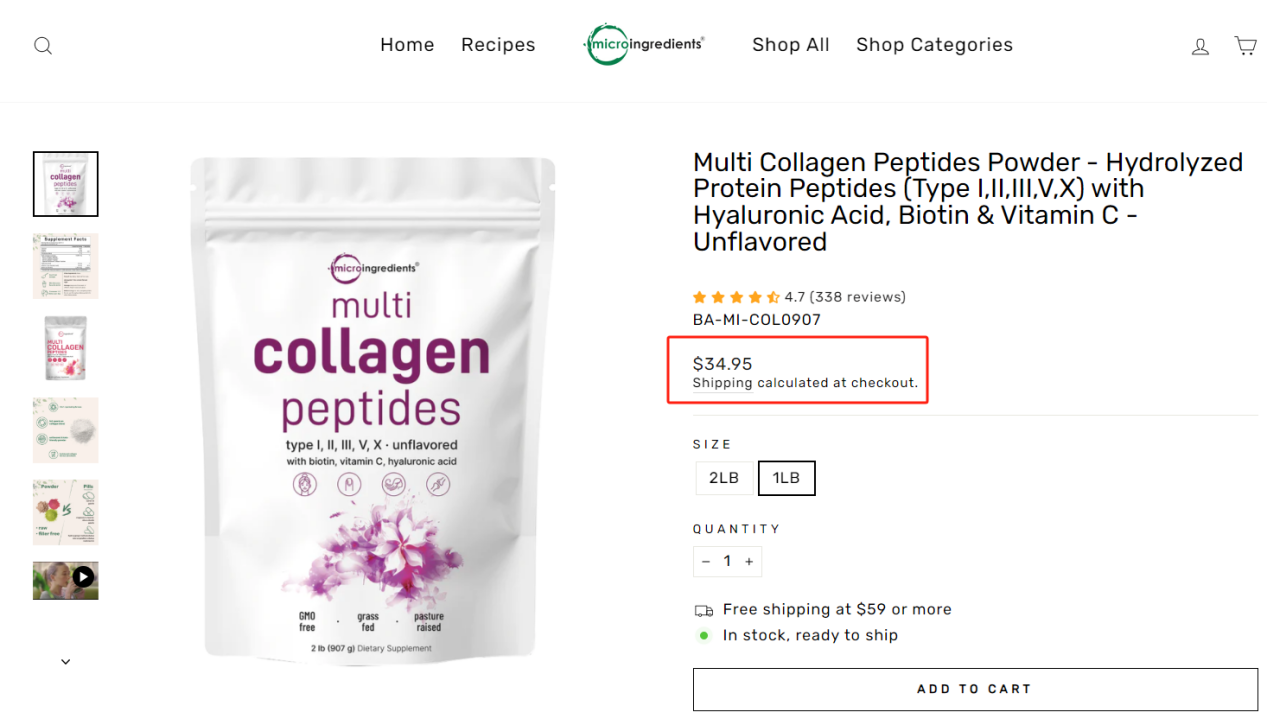
Task: Click the star rating icons
Action: [736, 297]
